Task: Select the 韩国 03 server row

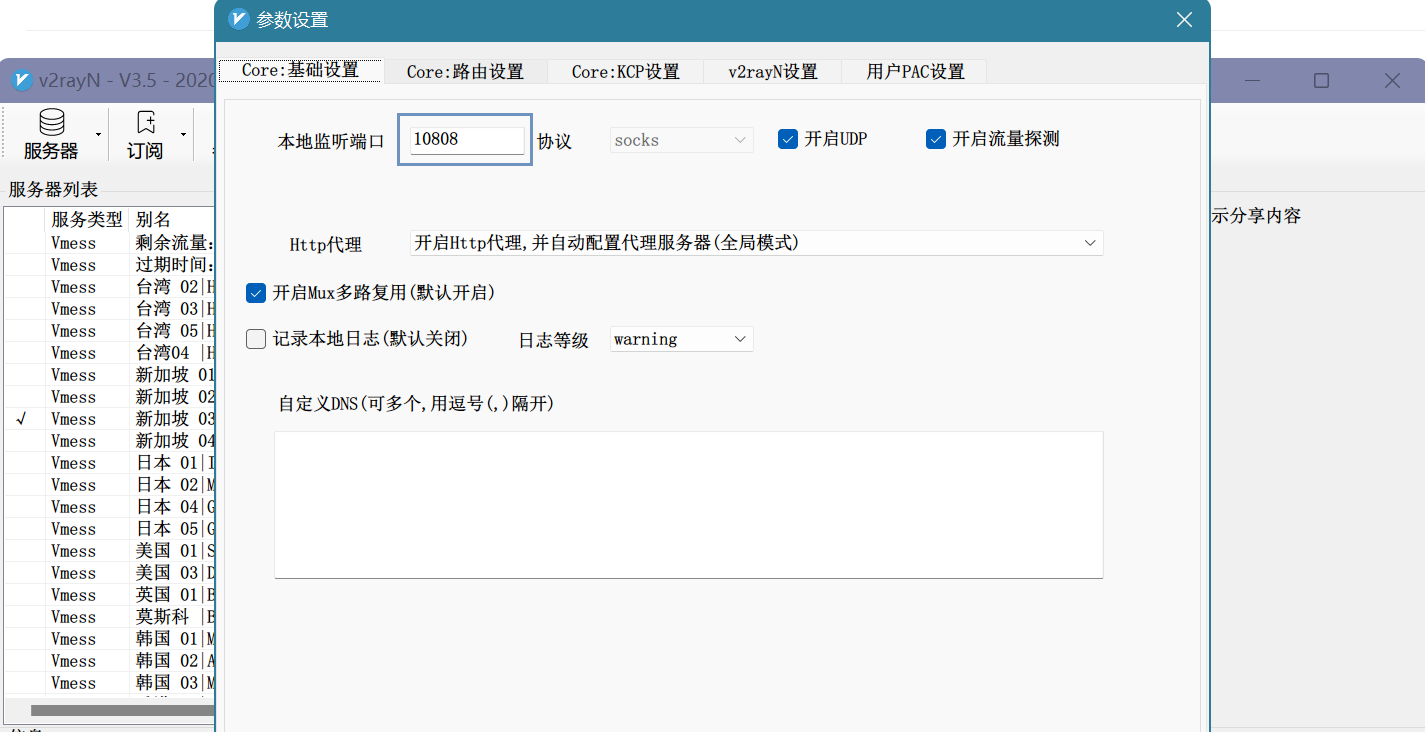Action: tap(110, 683)
